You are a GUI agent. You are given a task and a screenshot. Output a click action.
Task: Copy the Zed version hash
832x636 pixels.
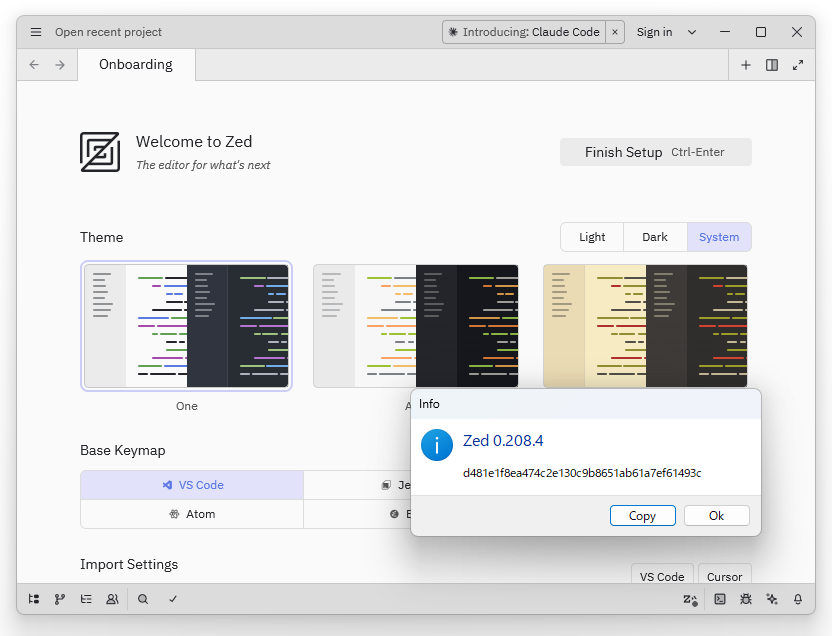point(642,515)
